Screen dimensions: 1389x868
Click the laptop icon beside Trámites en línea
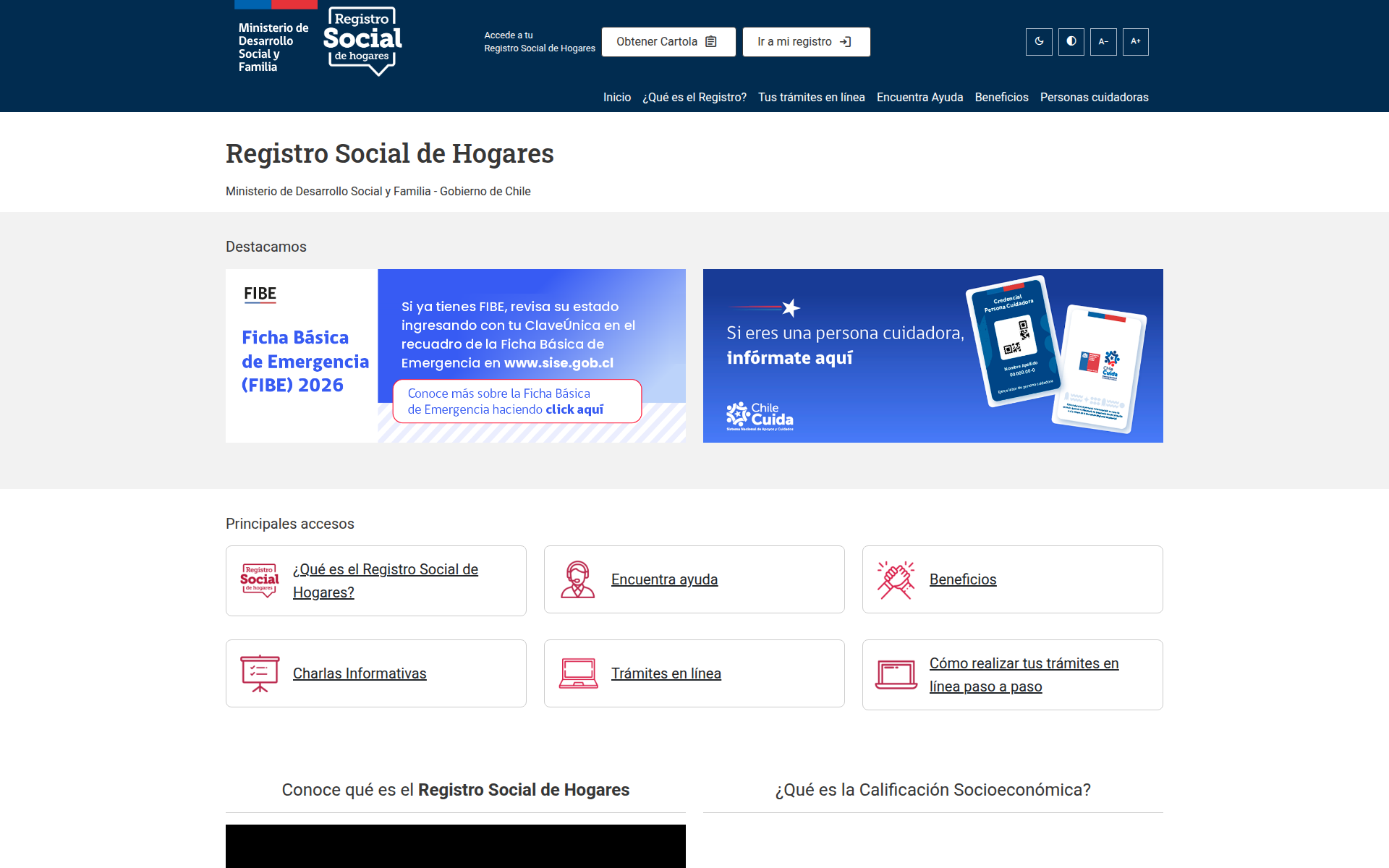coord(578,673)
